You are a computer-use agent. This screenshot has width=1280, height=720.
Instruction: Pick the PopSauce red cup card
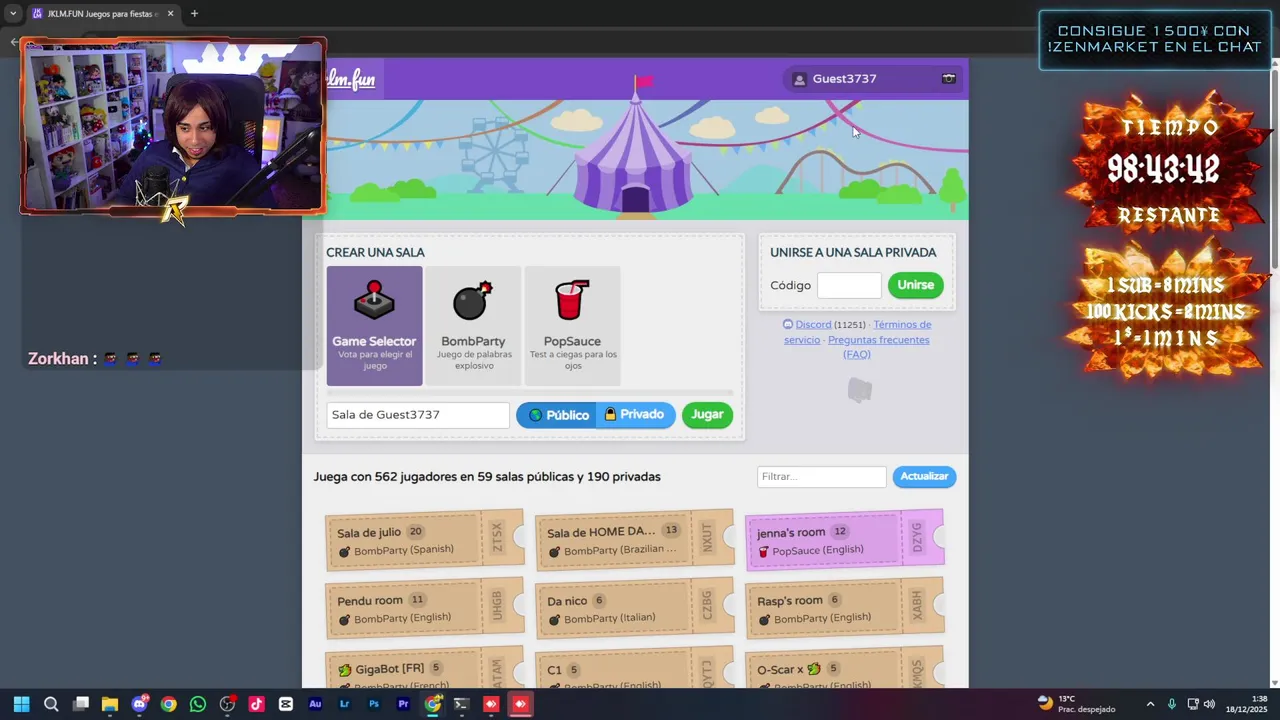click(x=572, y=326)
